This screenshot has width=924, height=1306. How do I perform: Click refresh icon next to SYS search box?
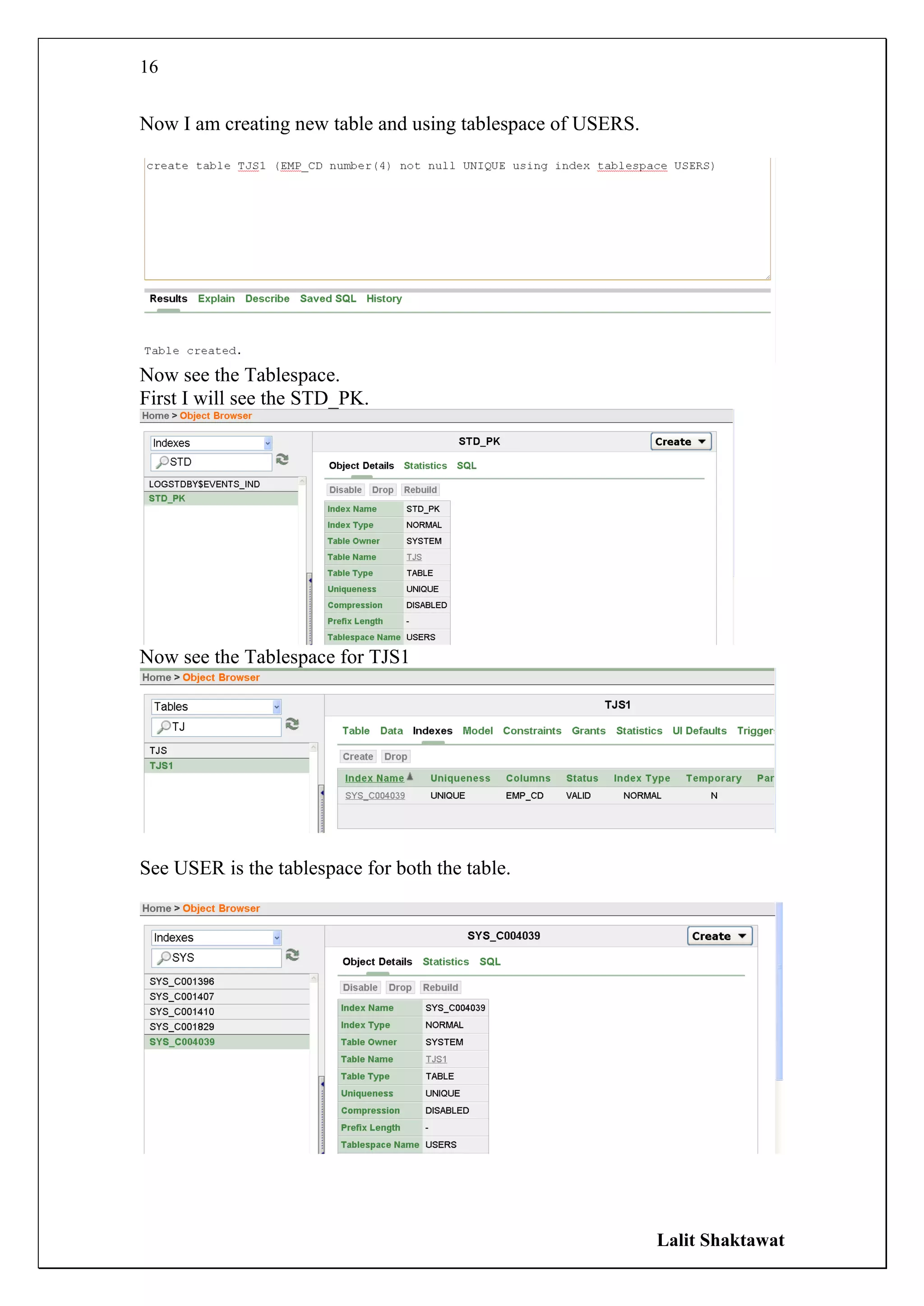tap(292, 955)
